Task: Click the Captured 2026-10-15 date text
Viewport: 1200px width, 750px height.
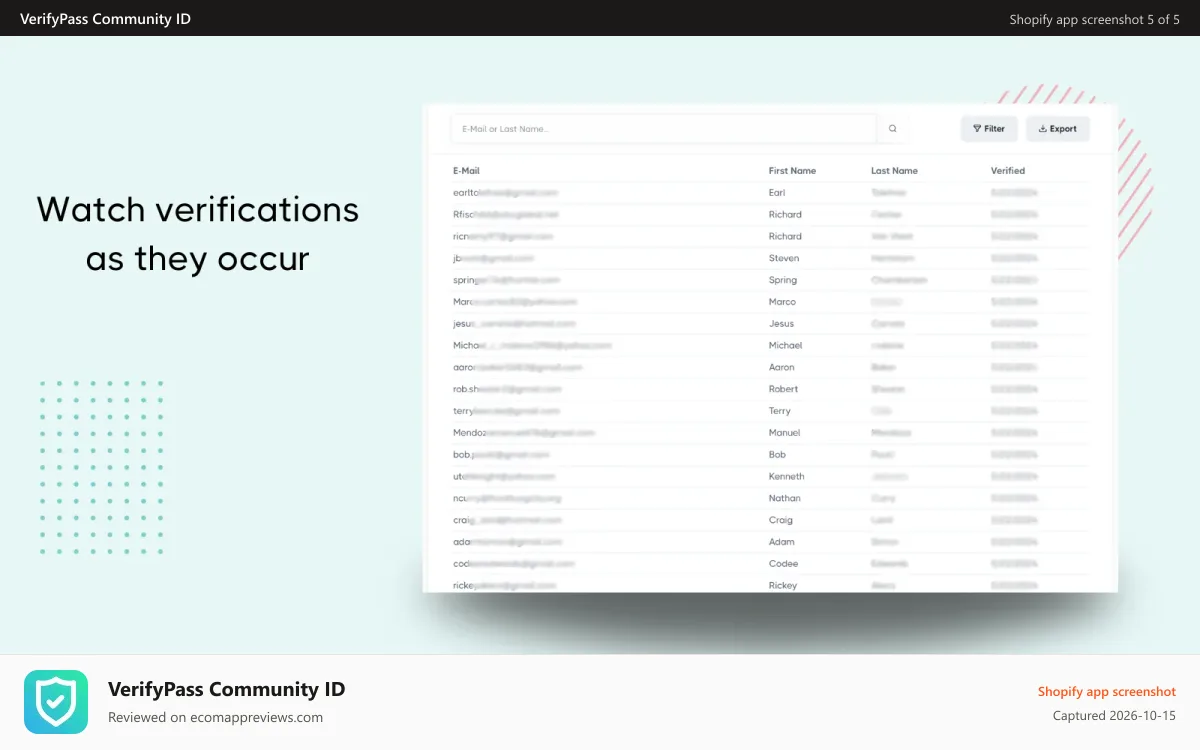Action: pyautogui.click(x=1114, y=716)
